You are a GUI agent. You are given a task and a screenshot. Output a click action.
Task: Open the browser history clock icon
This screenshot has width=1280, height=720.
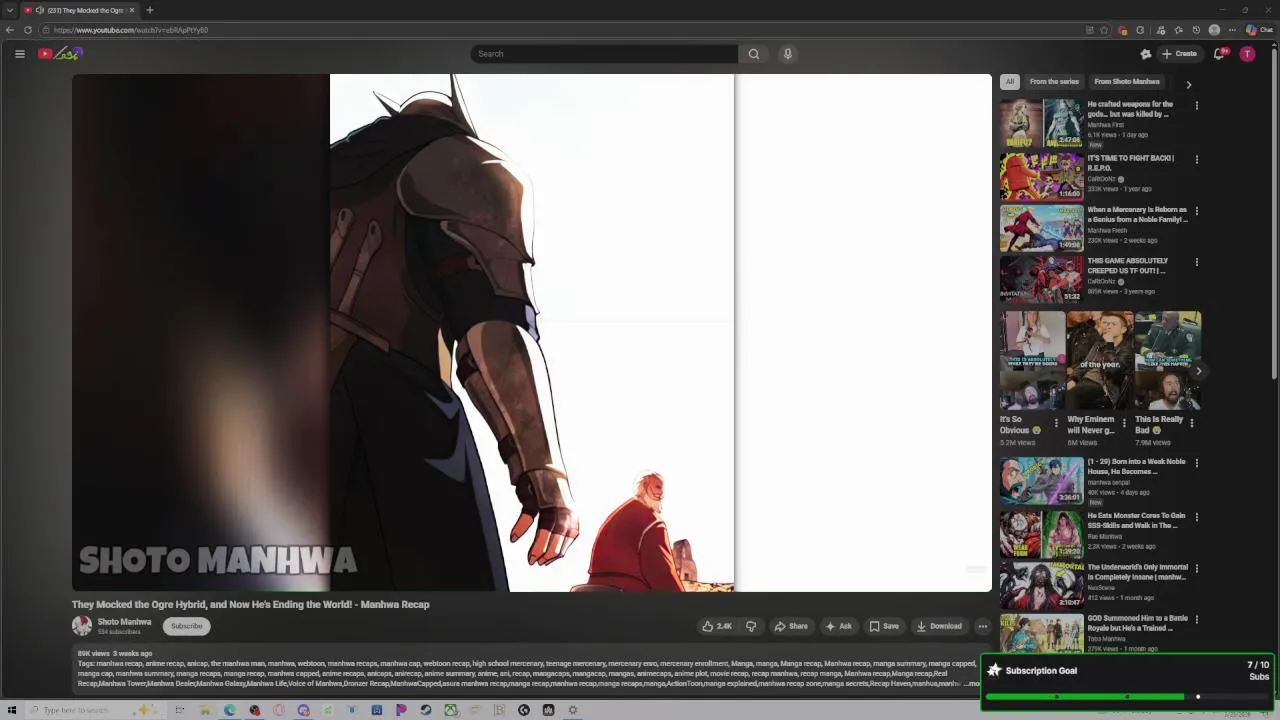(1196, 30)
